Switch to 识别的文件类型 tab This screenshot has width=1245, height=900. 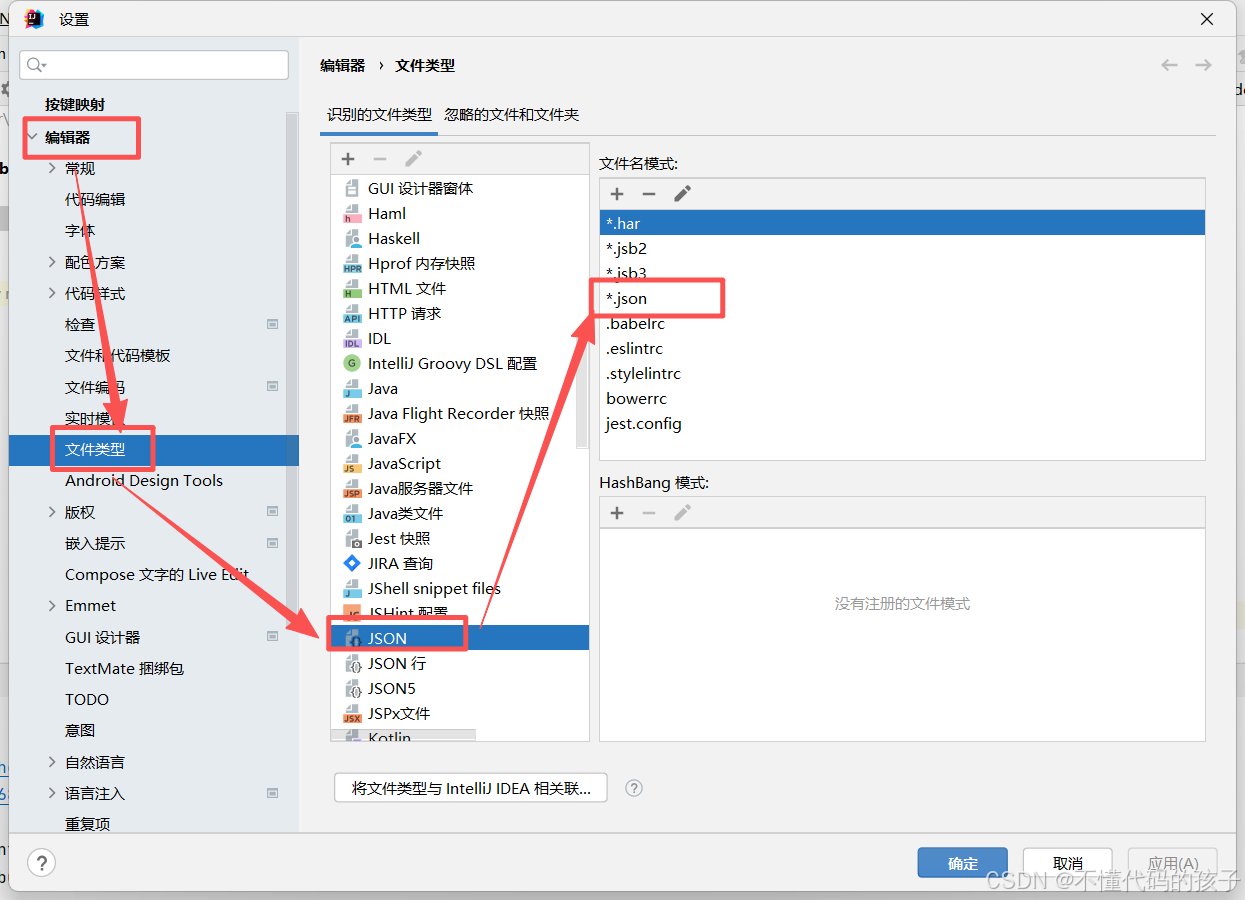379,115
